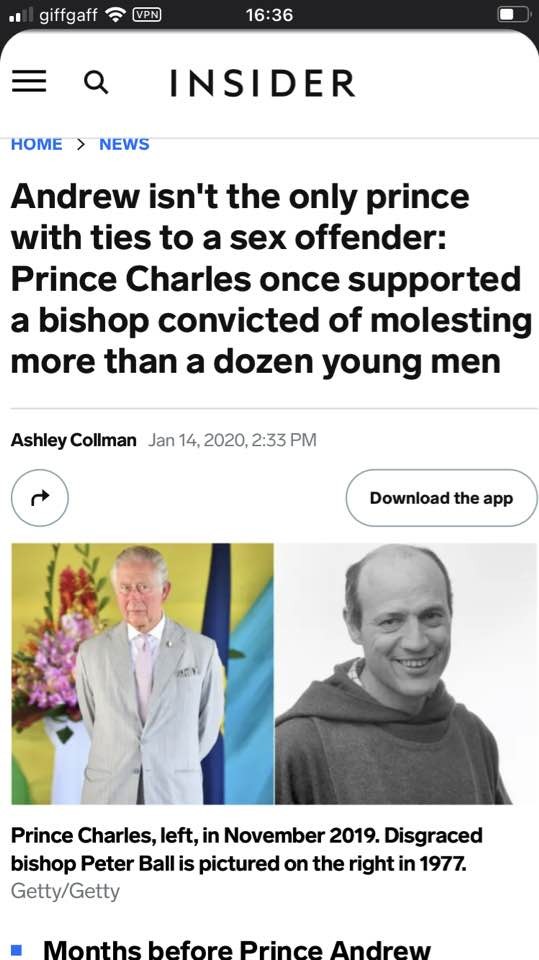This screenshot has width=539, height=960.
Task: Tap the blue bullet beside Months before Prince Andrew
Action: pyautogui.click(x=17, y=949)
